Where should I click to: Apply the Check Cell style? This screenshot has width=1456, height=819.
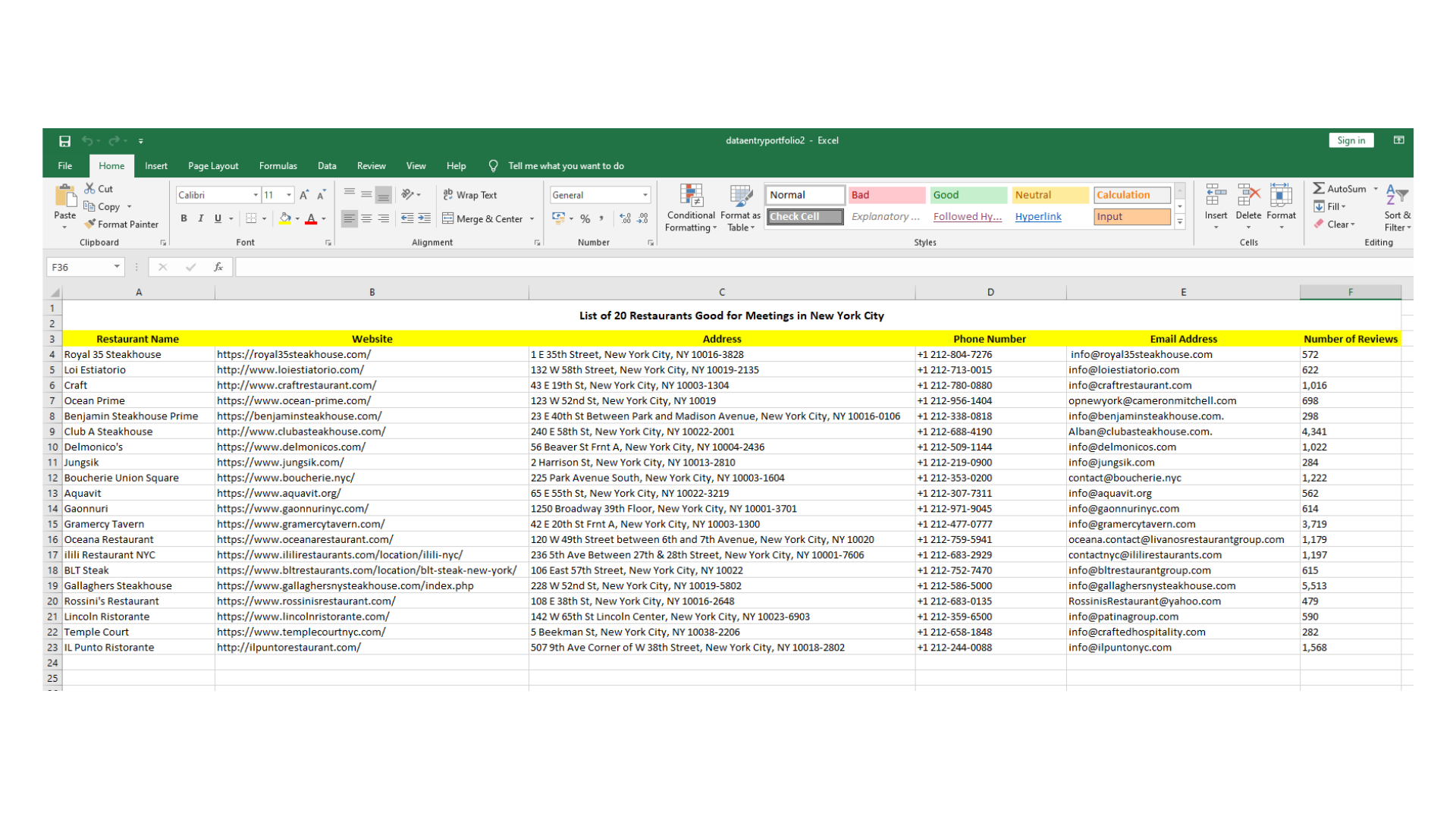(805, 217)
